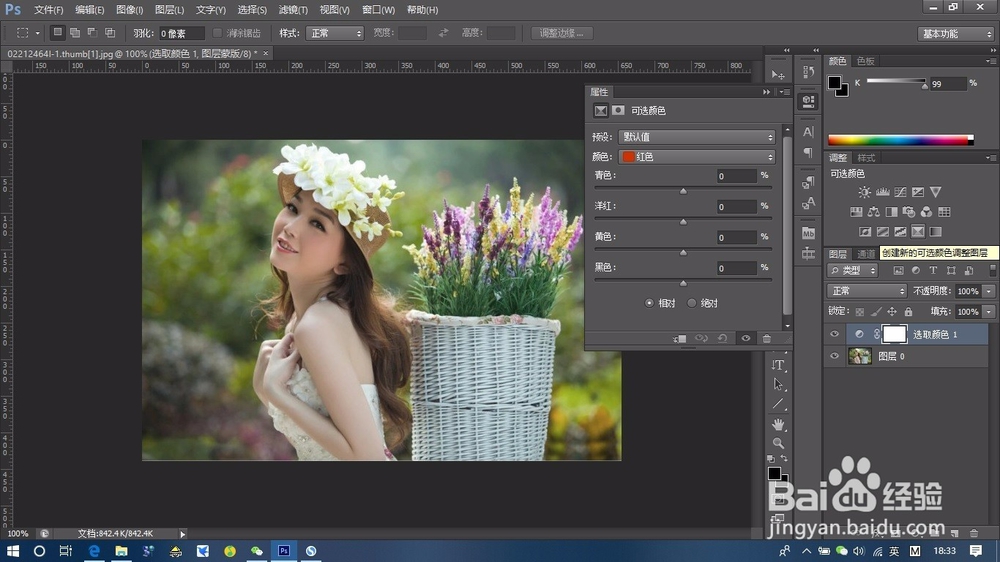
Task: Select the 绝对 (Absolute) radio button
Action: point(692,303)
